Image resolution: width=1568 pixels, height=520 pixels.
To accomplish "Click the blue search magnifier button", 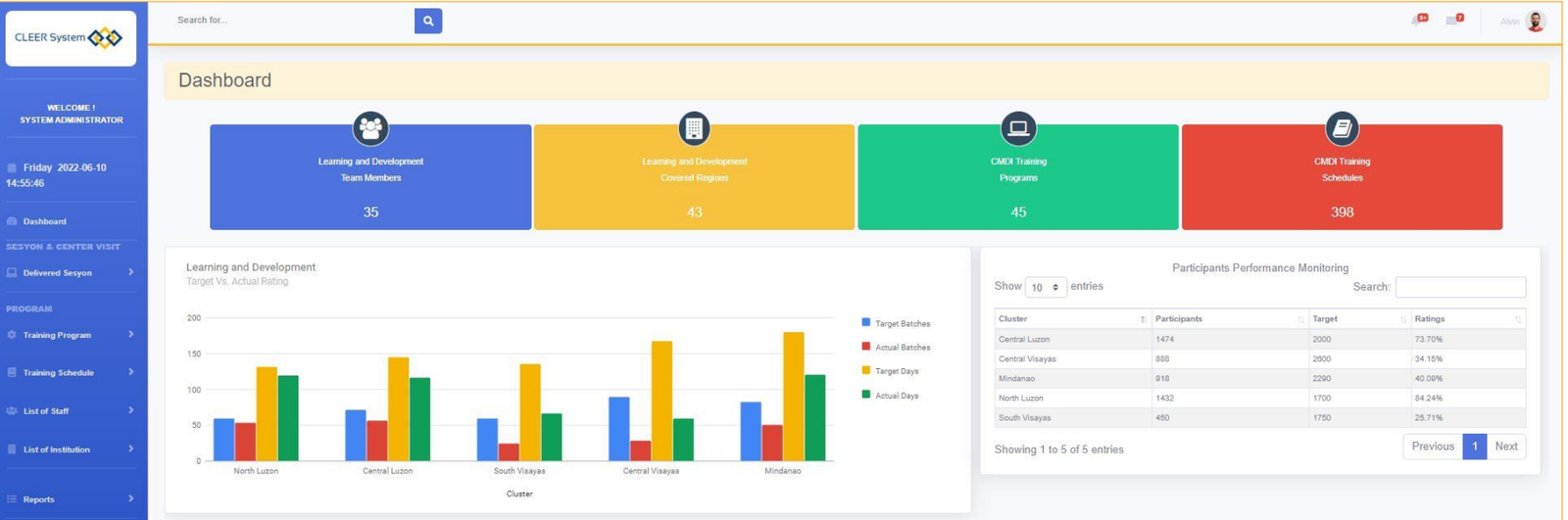I will (427, 21).
